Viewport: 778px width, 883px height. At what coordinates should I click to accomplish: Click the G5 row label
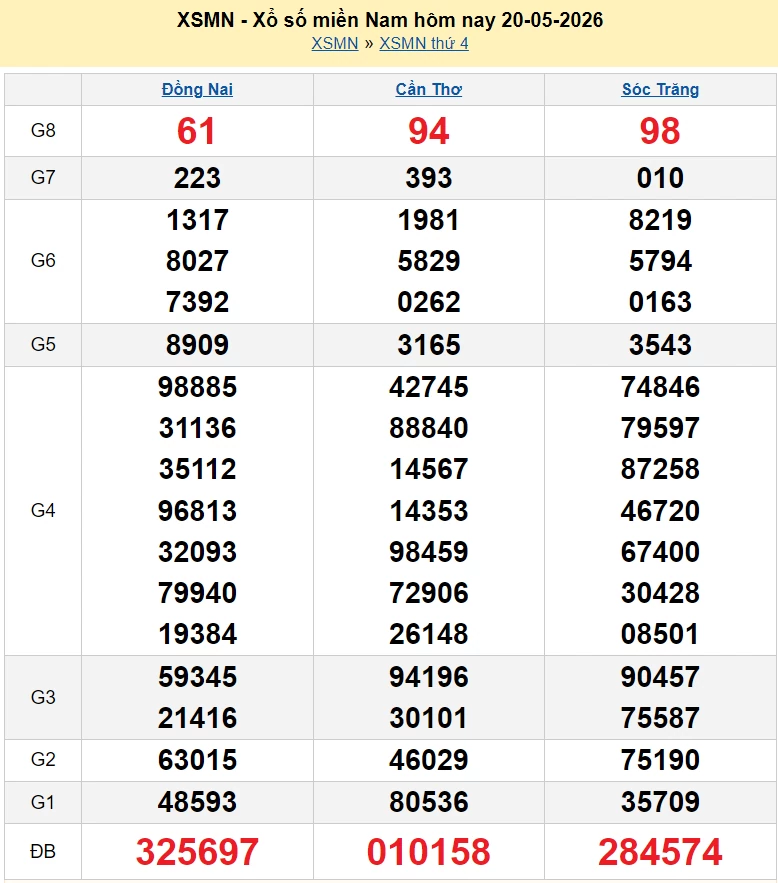click(43, 345)
